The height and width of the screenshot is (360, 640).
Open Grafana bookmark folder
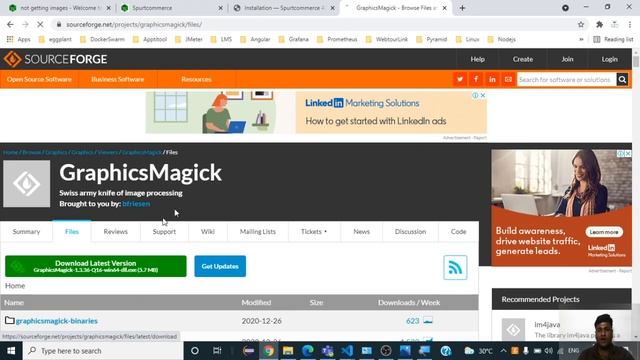tap(294, 39)
